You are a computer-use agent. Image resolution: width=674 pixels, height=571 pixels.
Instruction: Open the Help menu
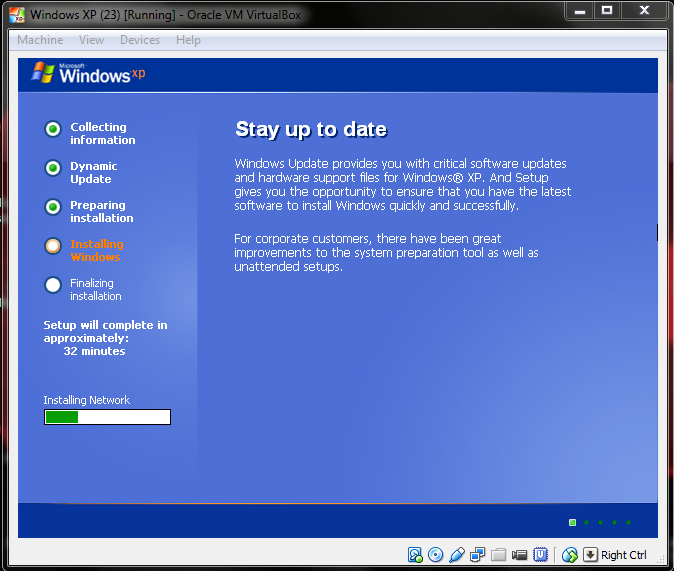point(188,40)
